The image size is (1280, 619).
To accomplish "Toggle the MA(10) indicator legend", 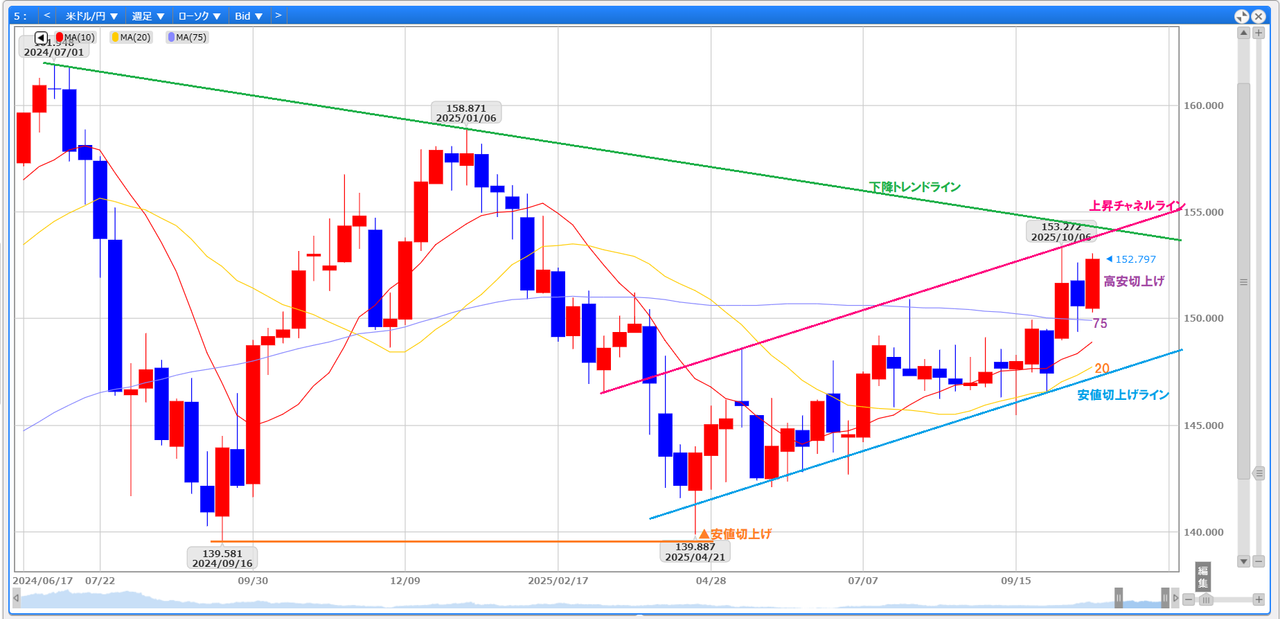I will pyautogui.click(x=76, y=38).
